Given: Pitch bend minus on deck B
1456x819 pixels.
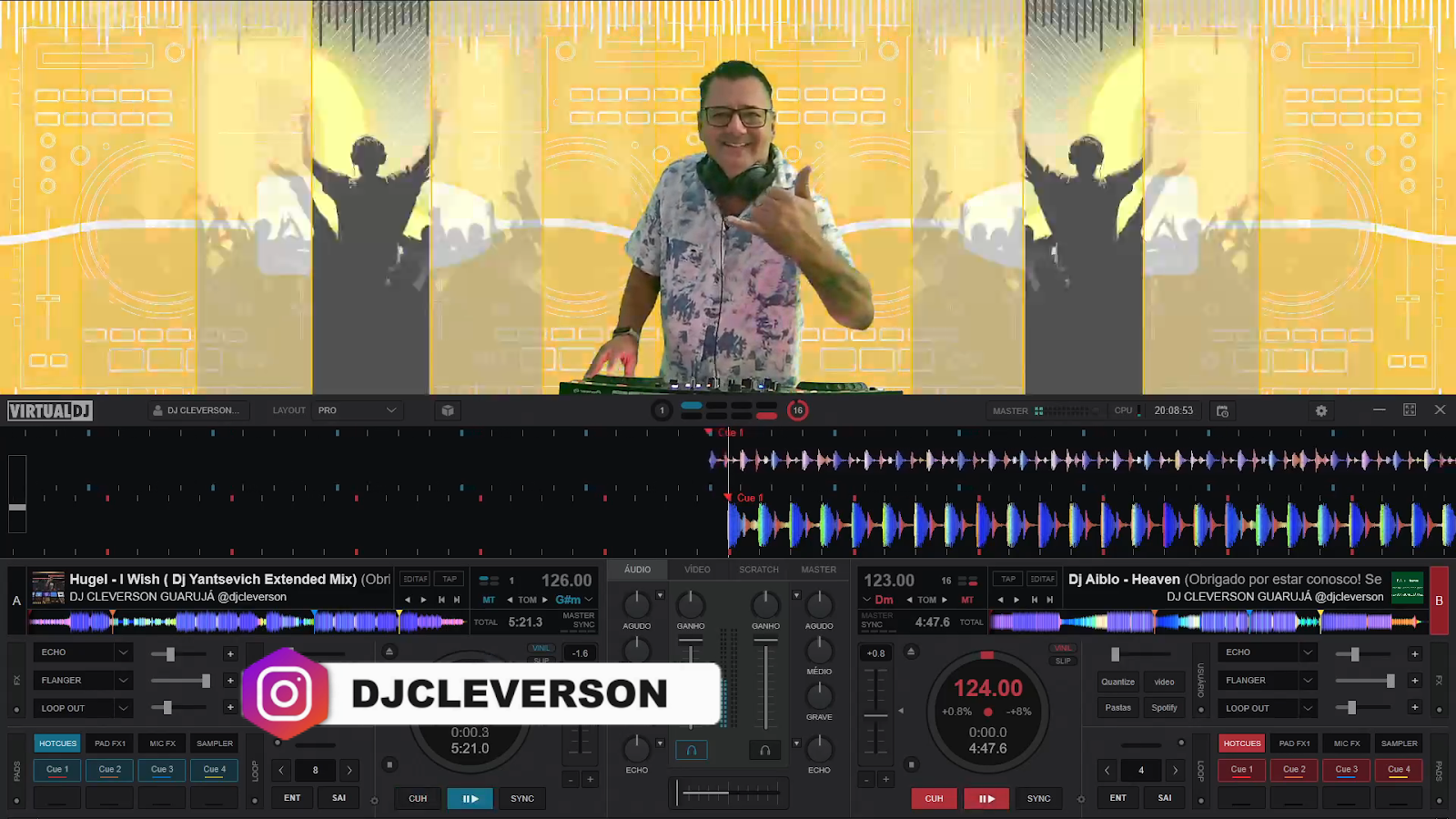Looking at the screenshot, I should (x=866, y=780).
